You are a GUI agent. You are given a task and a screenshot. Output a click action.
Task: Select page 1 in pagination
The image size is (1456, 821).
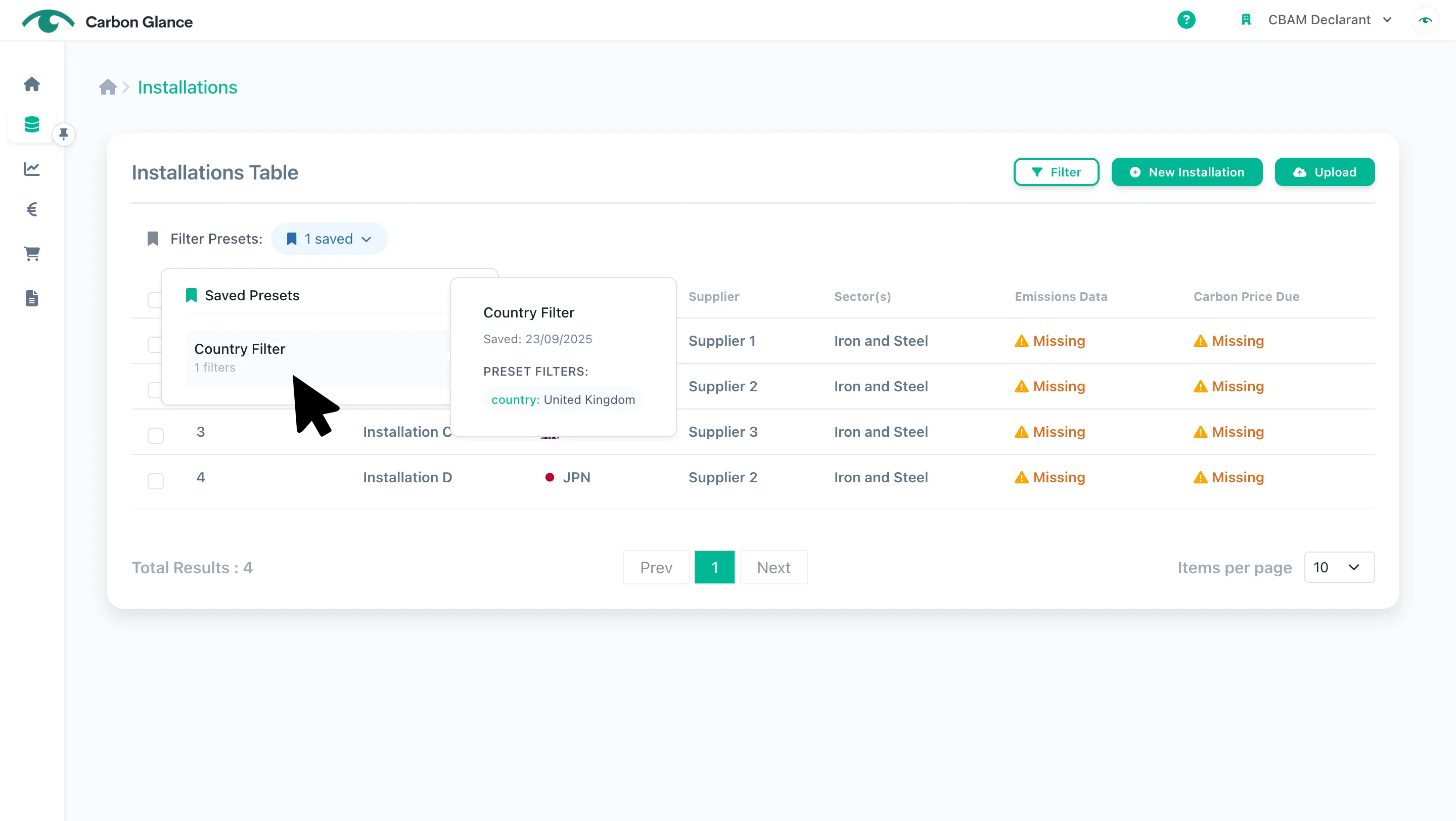714,567
